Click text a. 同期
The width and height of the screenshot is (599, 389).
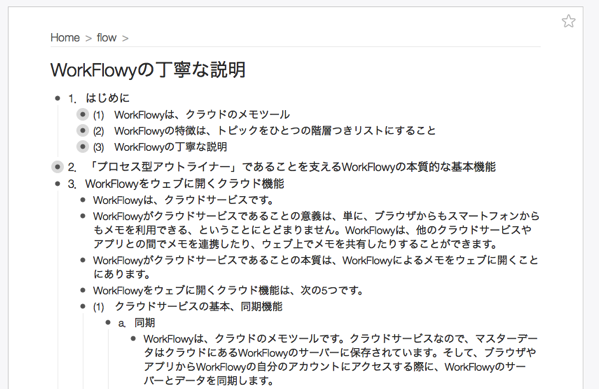136,323
